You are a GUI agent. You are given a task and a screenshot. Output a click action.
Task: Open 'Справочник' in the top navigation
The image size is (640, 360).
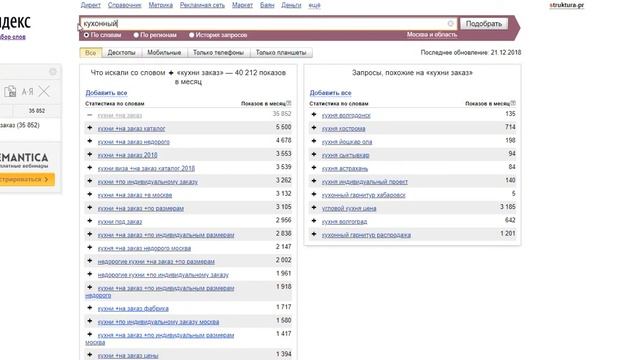pyautogui.click(x=124, y=5)
